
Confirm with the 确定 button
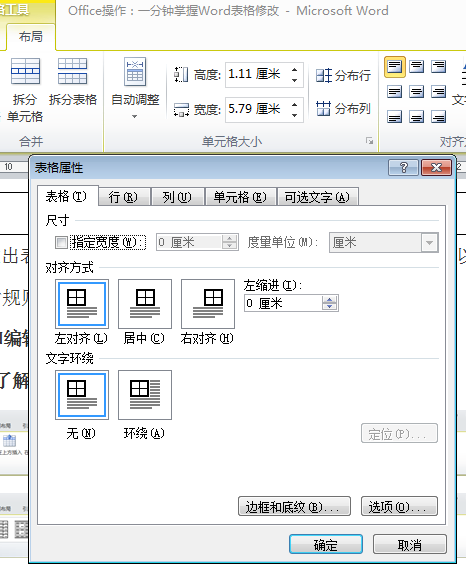click(326, 544)
